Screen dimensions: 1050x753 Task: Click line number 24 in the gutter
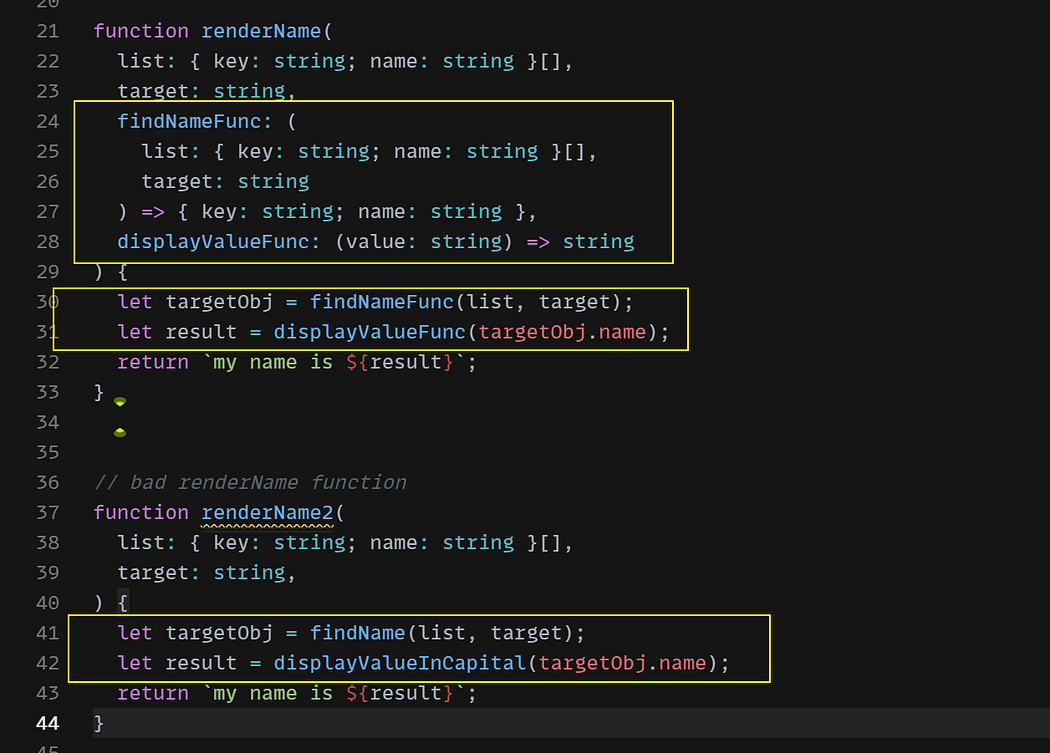click(x=48, y=121)
